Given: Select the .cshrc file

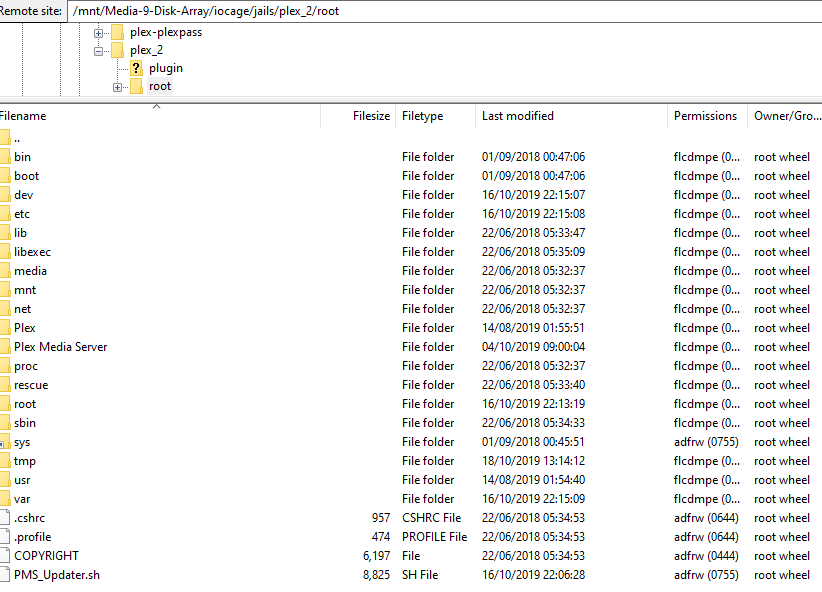Looking at the screenshot, I should [x=411, y=518].
